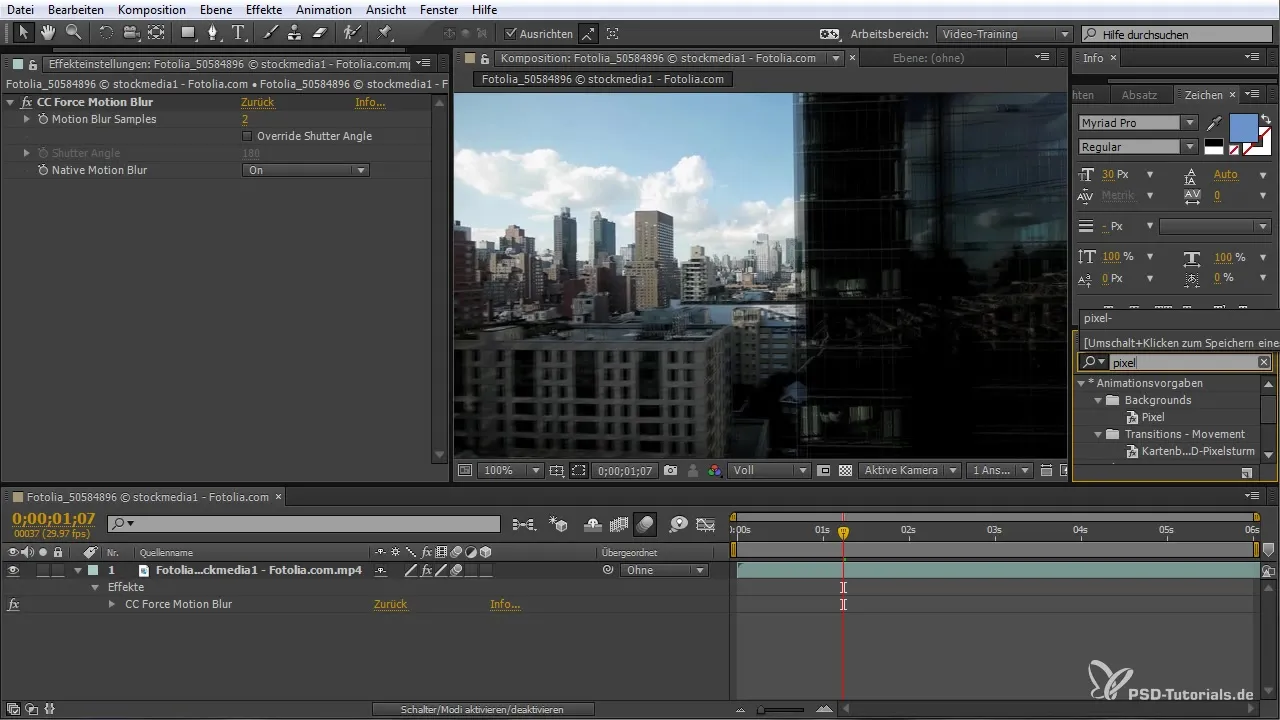Toggle the Ausrichten snapping checkbox
The height and width of the screenshot is (720, 1280).
511,34
